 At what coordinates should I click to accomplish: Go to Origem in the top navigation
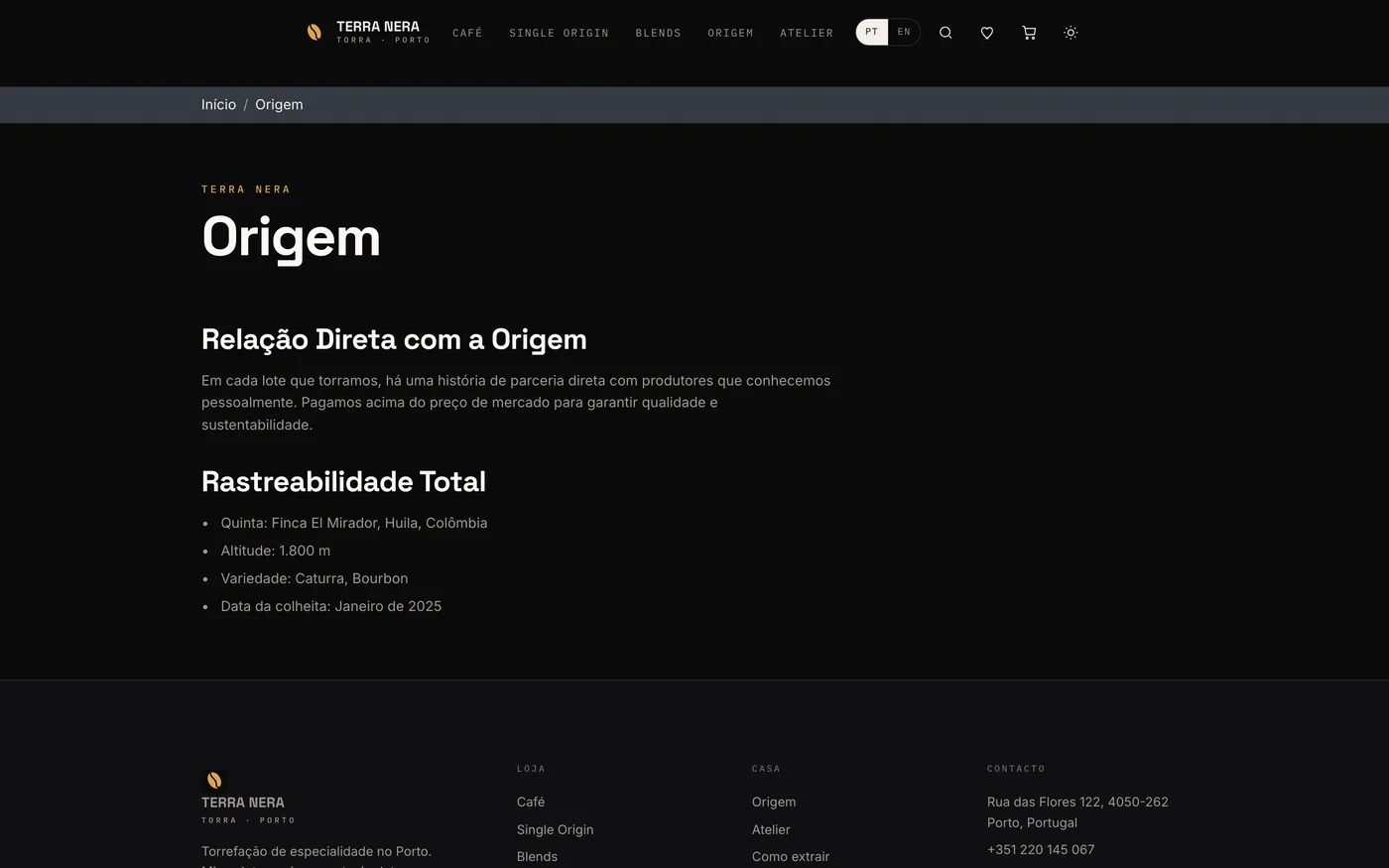click(x=730, y=33)
